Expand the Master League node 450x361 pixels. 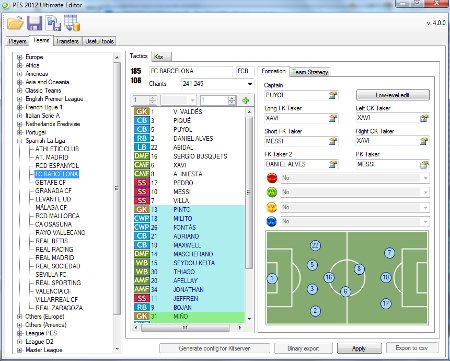19,350
